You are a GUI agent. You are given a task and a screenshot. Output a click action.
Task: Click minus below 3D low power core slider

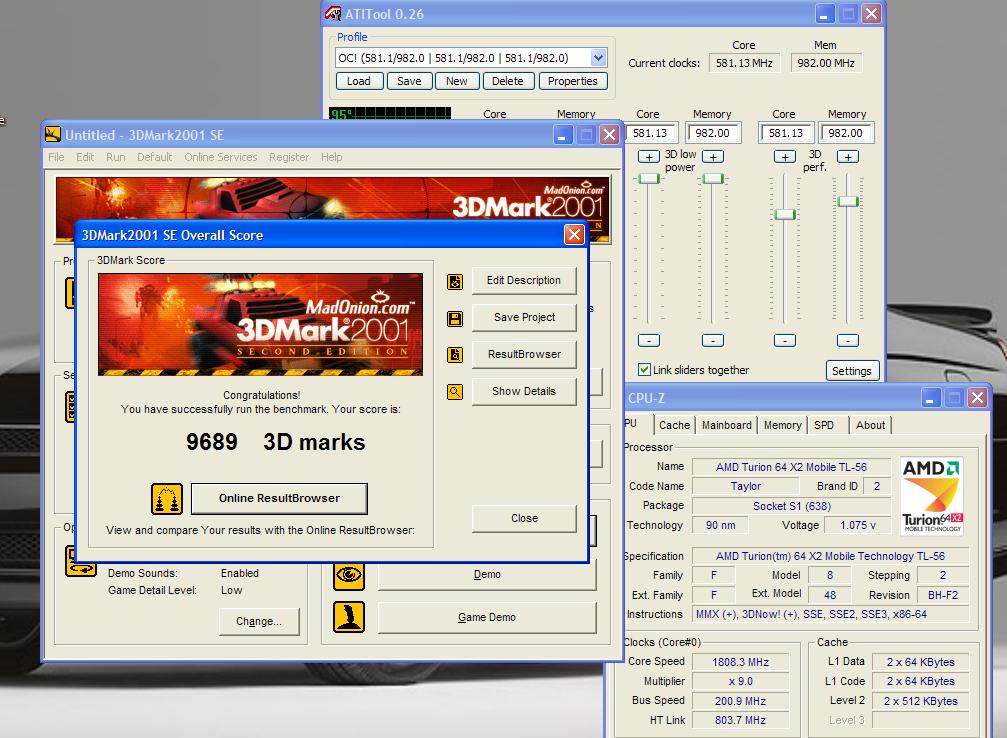(x=649, y=340)
